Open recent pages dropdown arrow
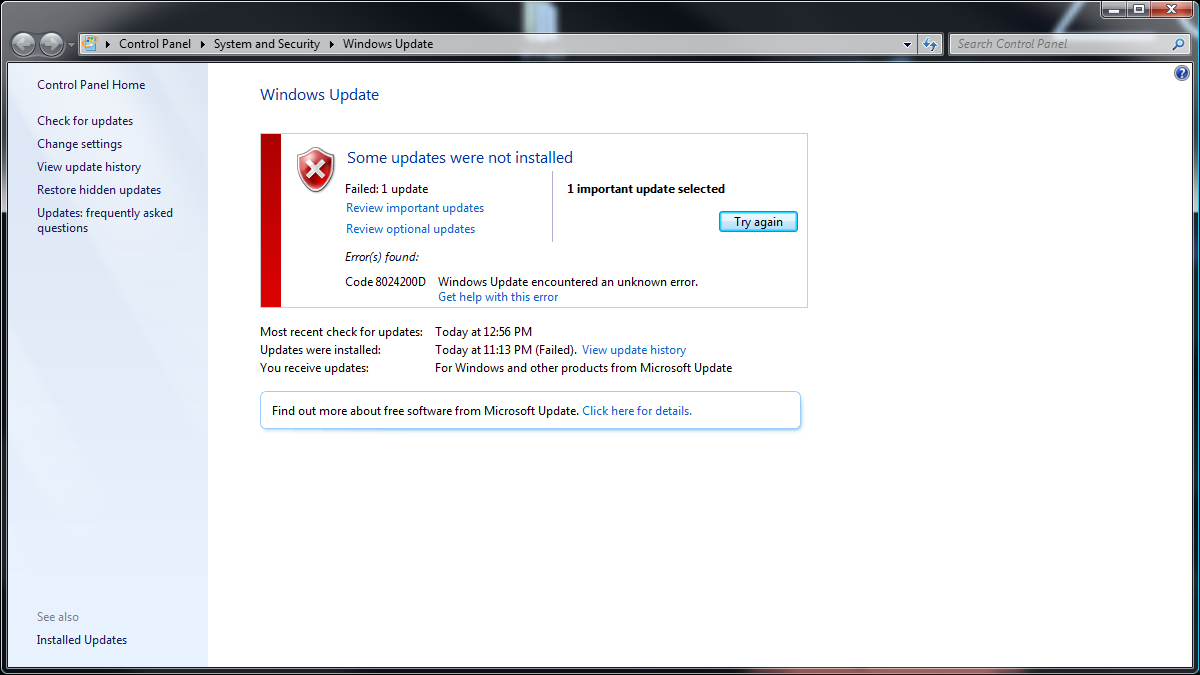This screenshot has width=1200, height=675. click(x=71, y=45)
